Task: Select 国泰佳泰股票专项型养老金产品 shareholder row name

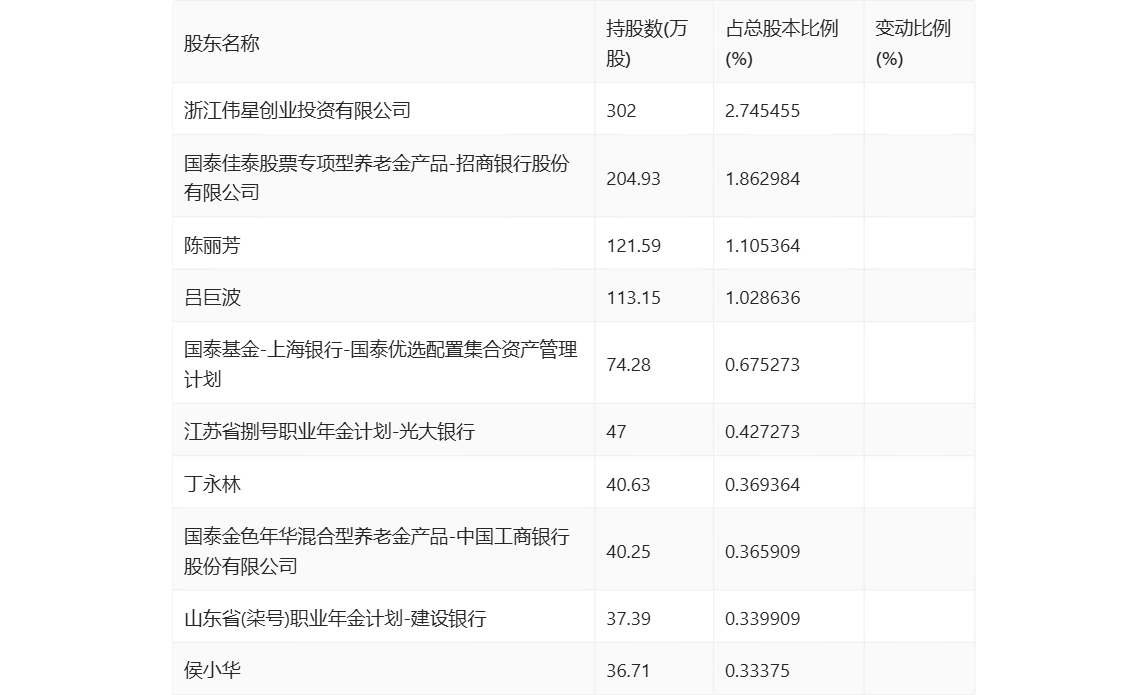Action: point(376,178)
